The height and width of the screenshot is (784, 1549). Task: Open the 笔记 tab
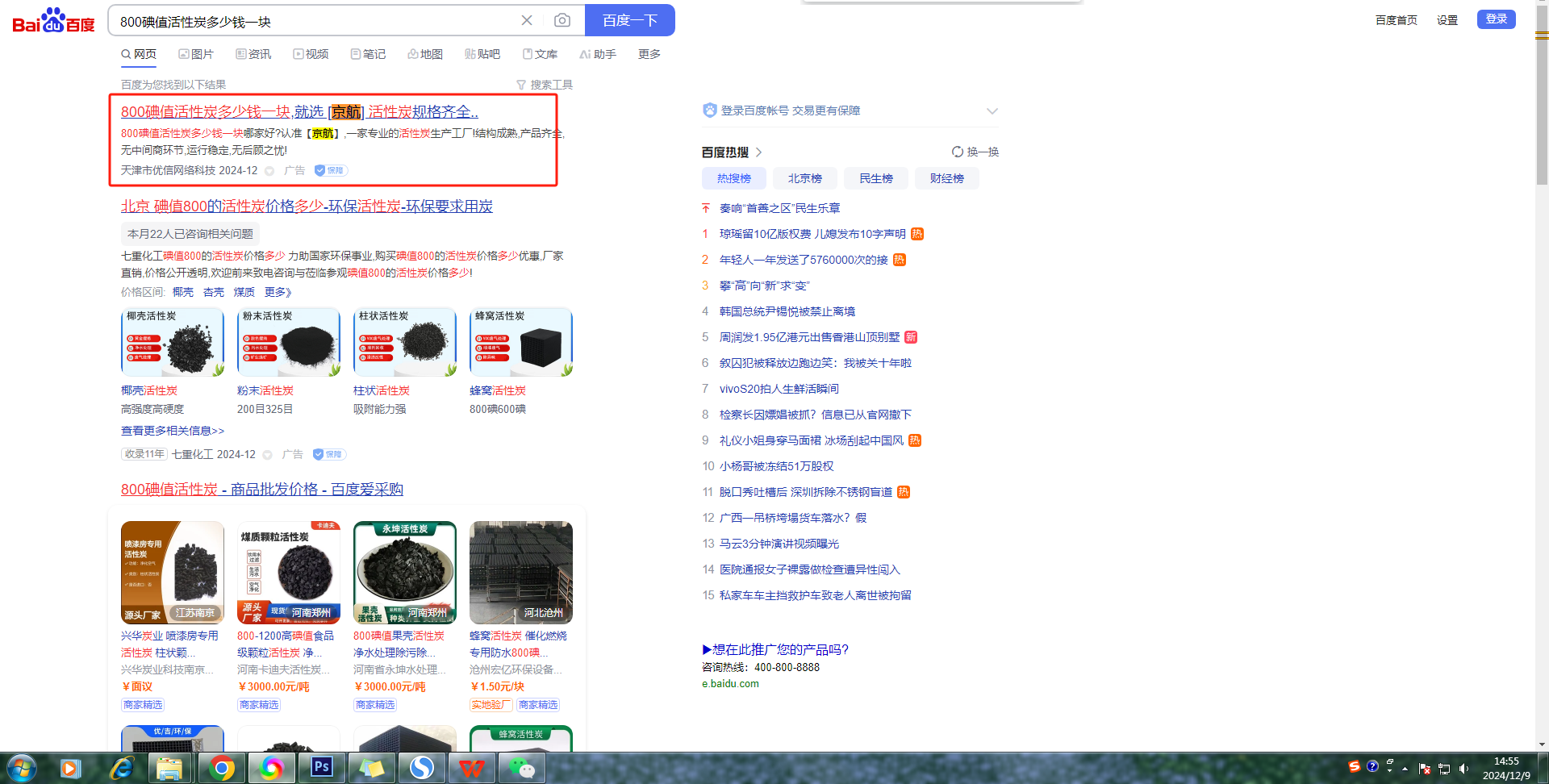click(x=368, y=54)
